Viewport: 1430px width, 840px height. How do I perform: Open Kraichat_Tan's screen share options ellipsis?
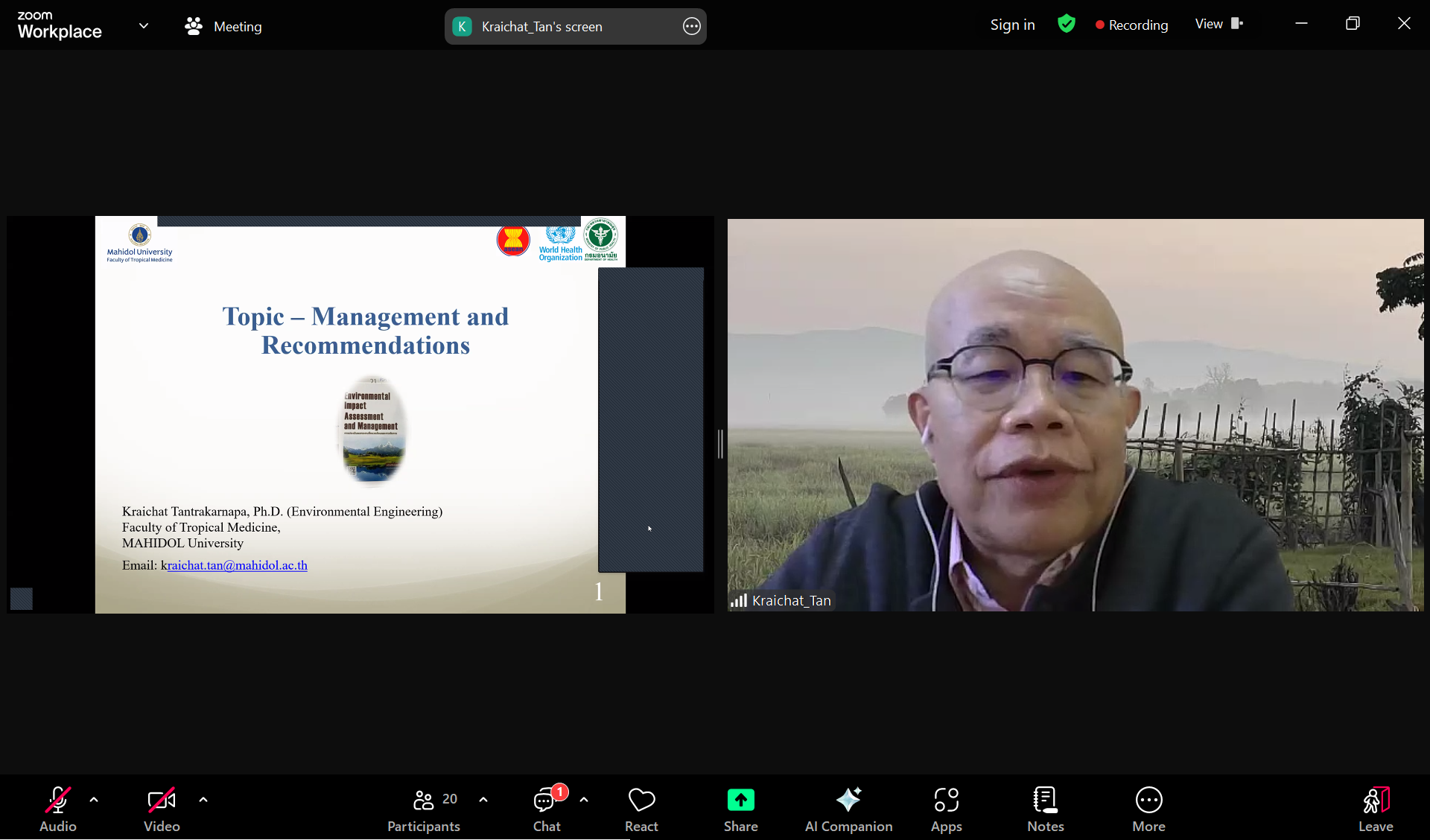click(x=691, y=27)
